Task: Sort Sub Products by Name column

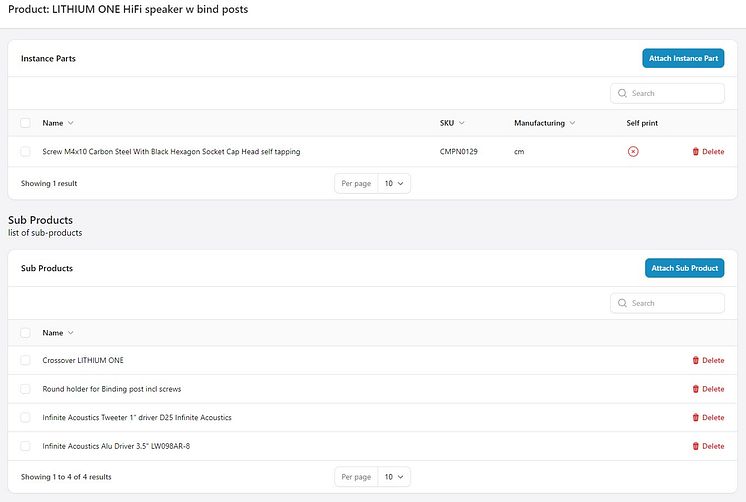Action: (x=58, y=333)
